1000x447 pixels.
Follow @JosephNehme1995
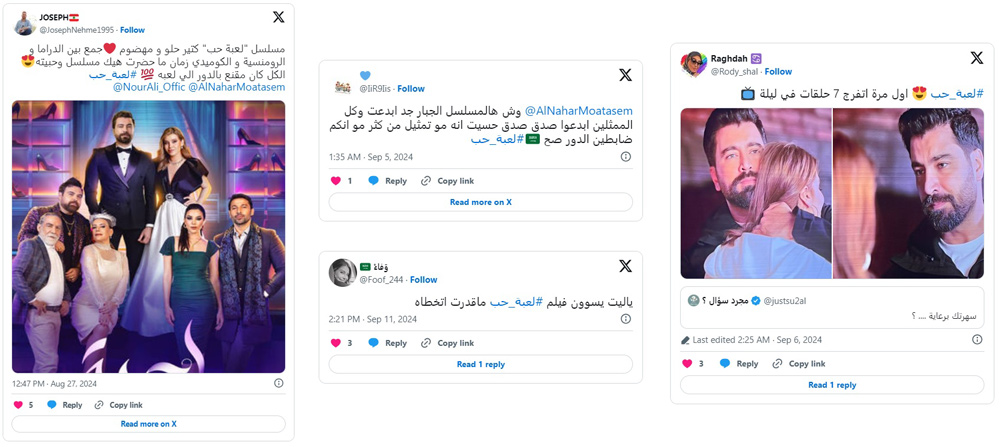pyautogui.click(x=133, y=30)
